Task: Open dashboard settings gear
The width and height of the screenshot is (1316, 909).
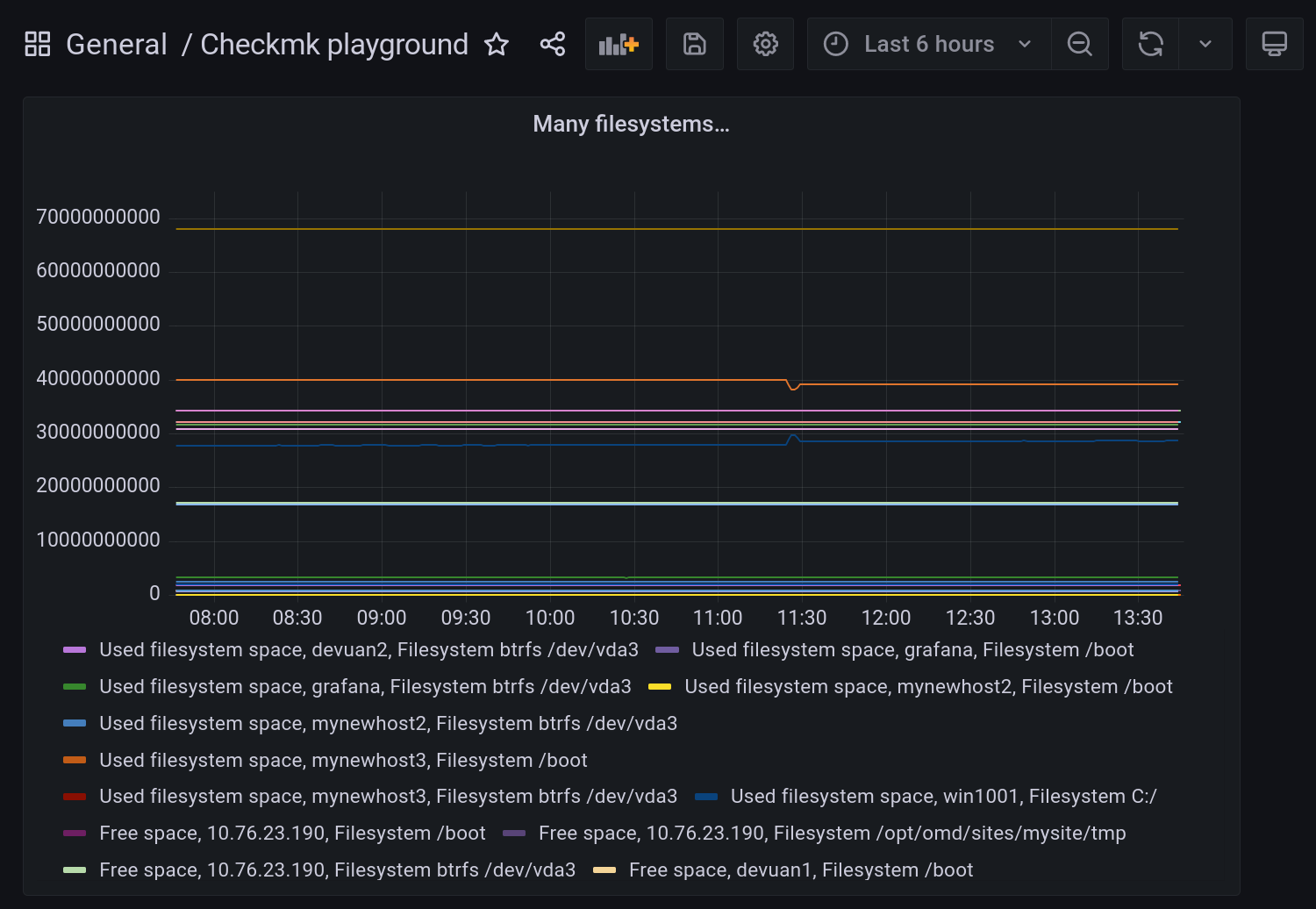Action: (x=766, y=44)
